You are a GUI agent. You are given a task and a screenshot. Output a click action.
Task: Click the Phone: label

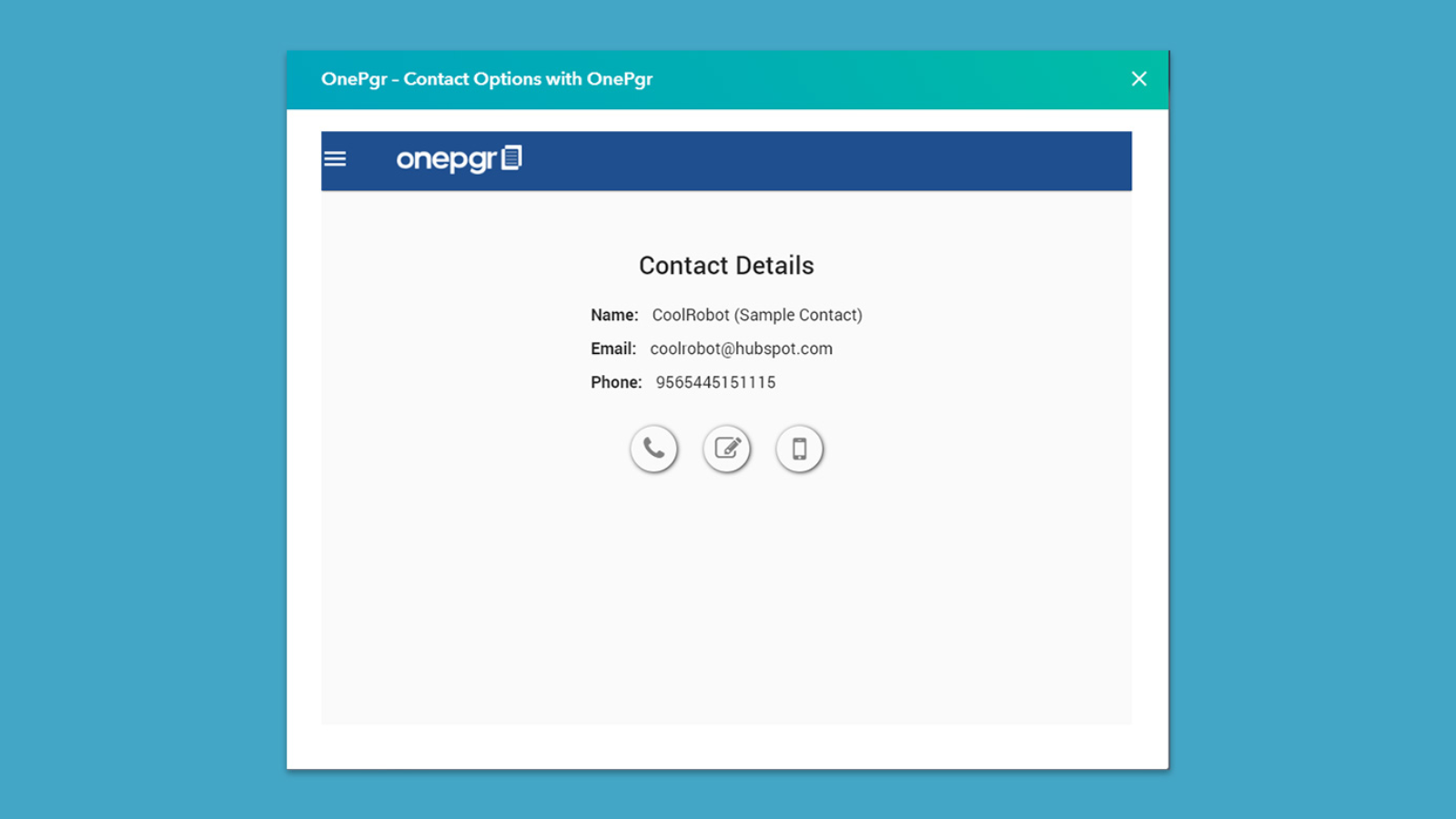pyautogui.click(x=616, y=382)
